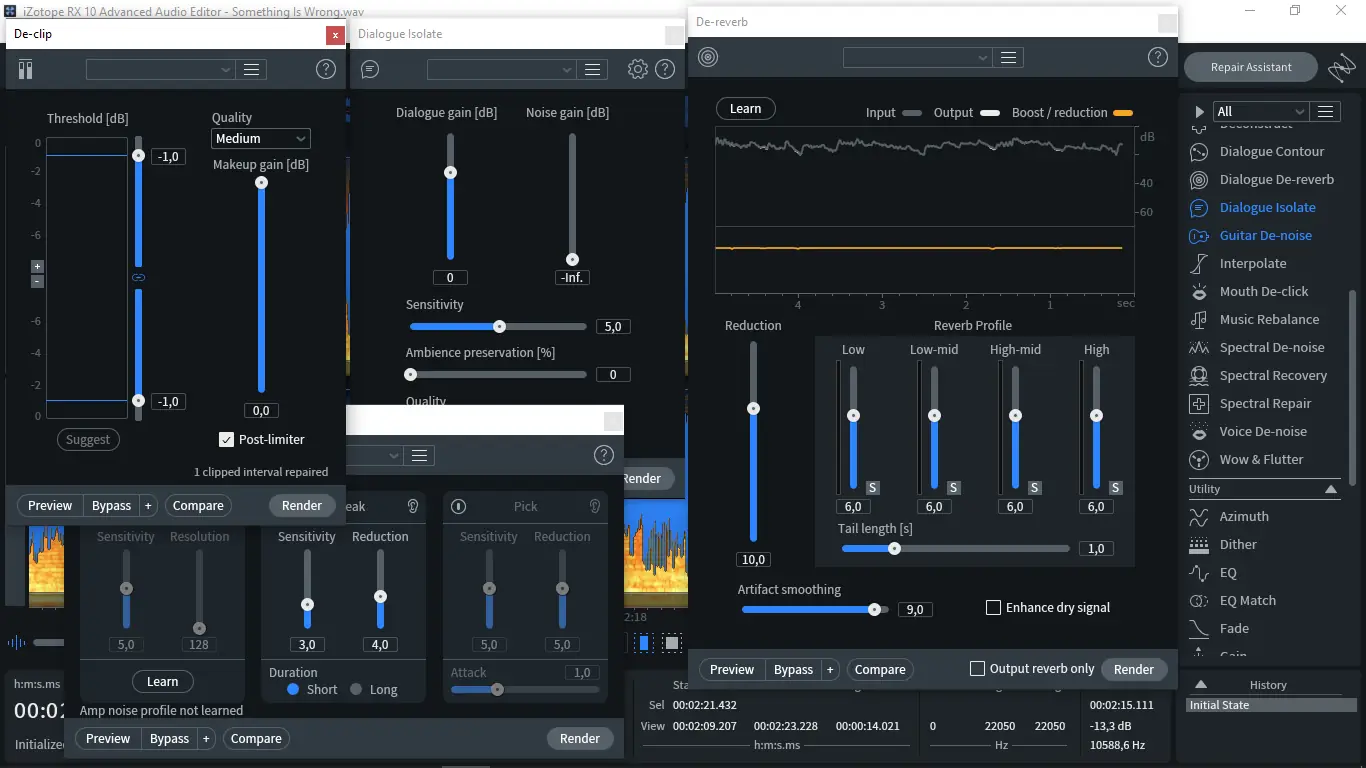Open the All module filter dropdown
The height and width of the screenshot is (768, 1366).
1261,111
